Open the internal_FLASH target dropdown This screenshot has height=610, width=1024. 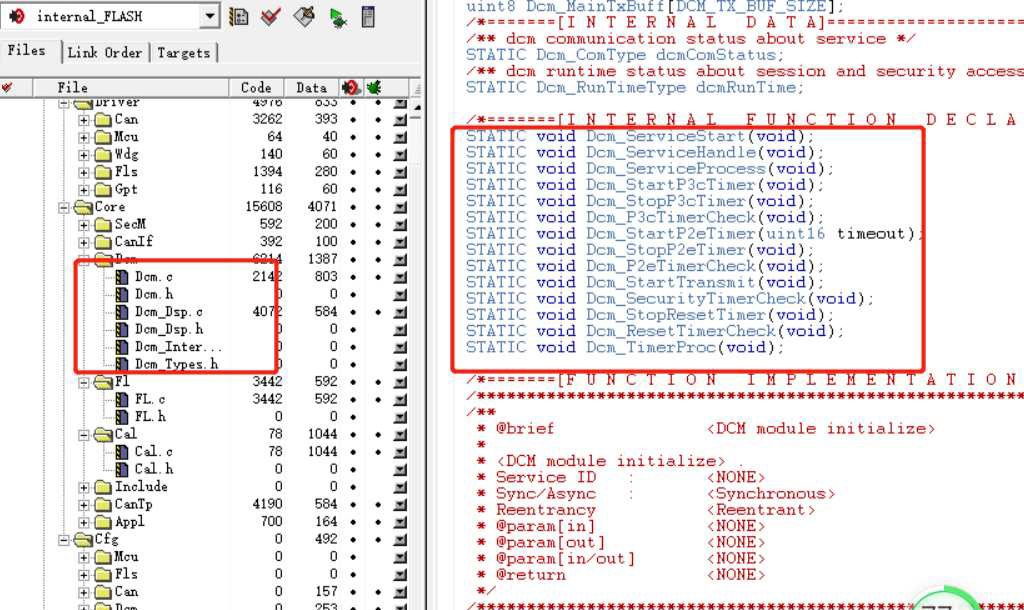pos(208,15)
